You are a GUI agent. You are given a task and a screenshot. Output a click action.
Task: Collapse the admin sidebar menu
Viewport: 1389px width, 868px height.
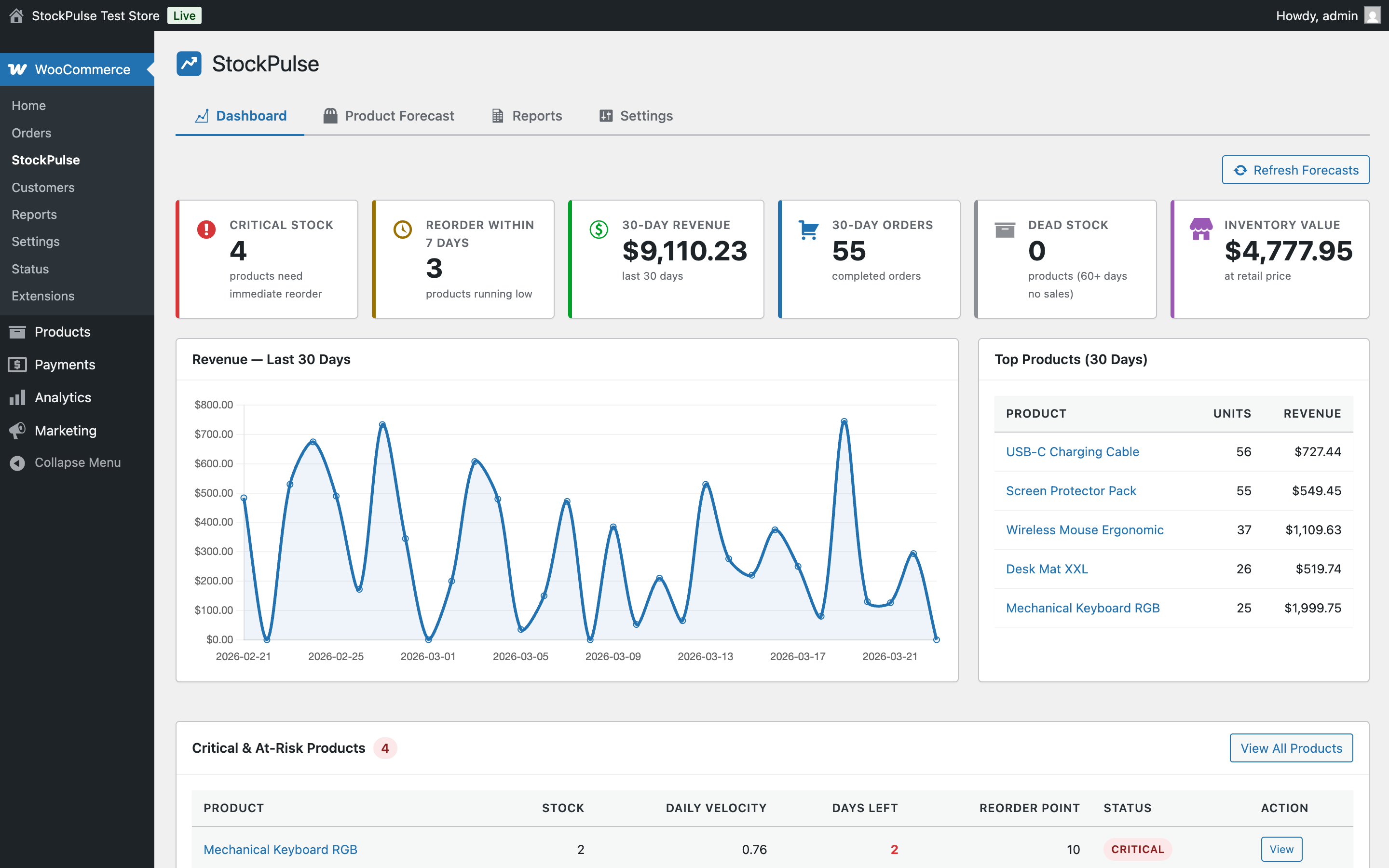[x=77, y=463]
